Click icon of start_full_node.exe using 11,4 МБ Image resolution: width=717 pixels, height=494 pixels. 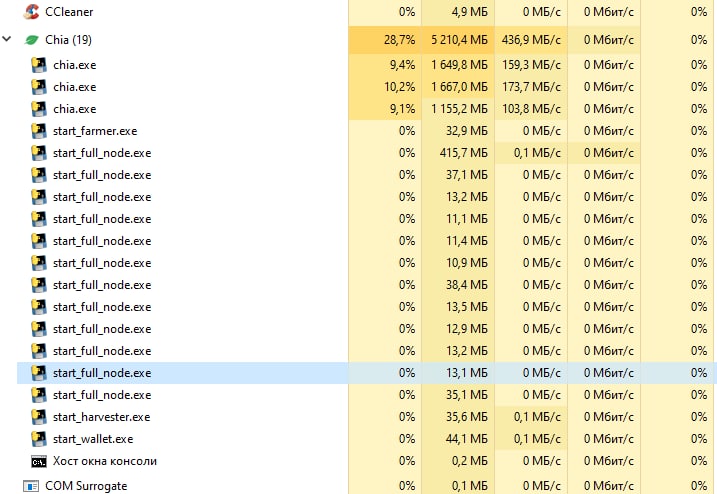point(39,241)
